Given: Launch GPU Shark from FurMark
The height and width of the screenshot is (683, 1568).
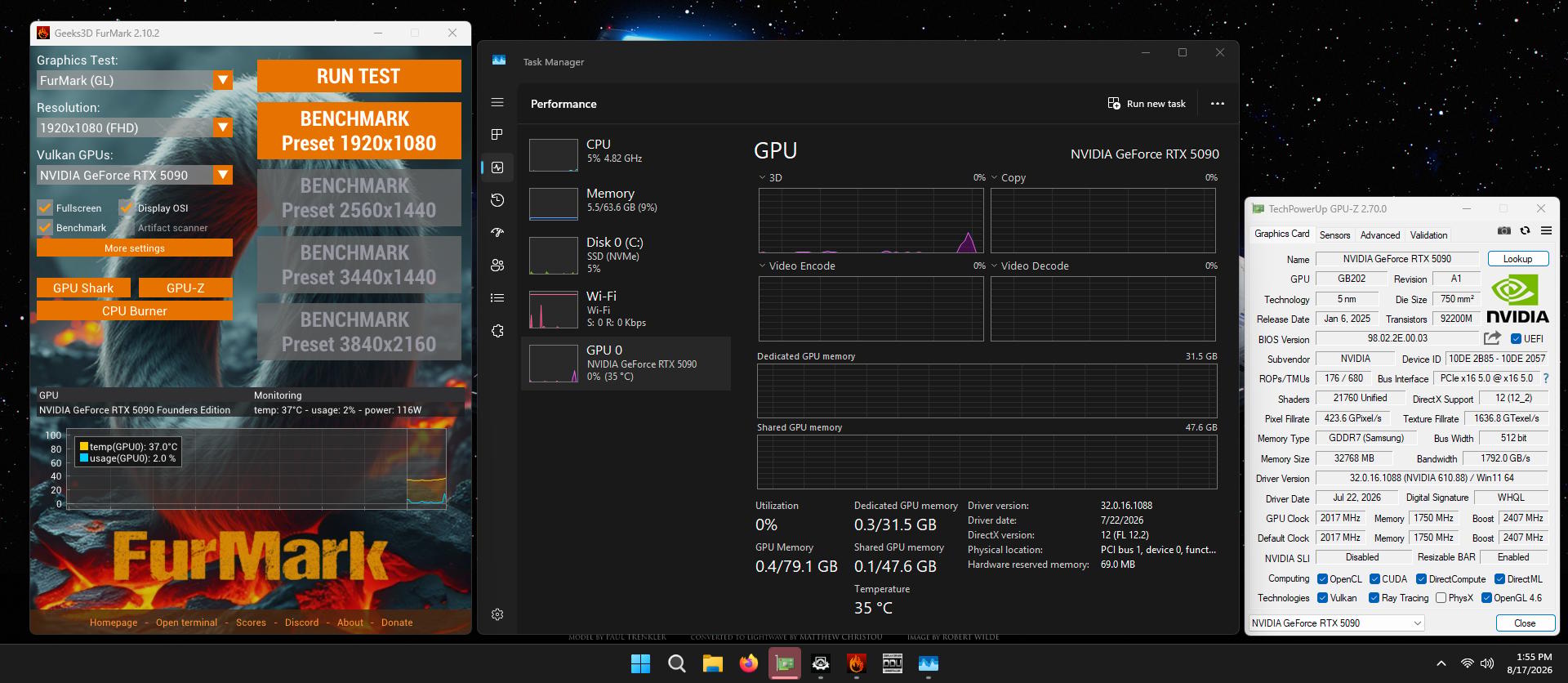Looking at the screenshot, I should [x=83, y=288].
